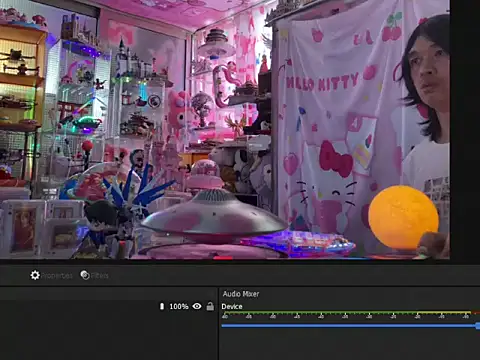Viewport: 480px width, 360px height.
Task: Select the Audio Mixer panel title
Action: coord(241,294)
